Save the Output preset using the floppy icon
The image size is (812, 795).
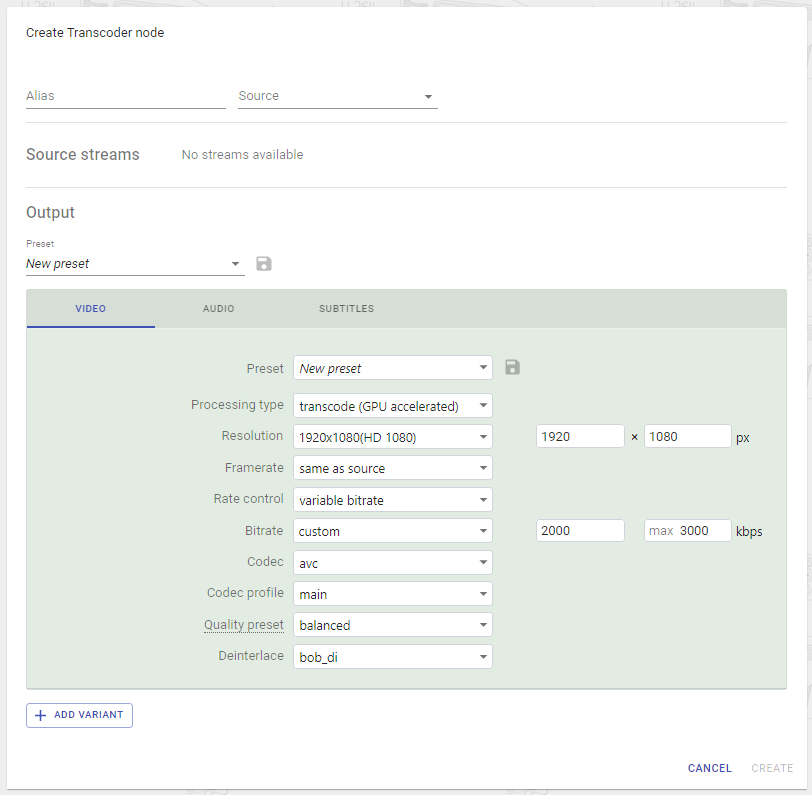coord(263,263)
